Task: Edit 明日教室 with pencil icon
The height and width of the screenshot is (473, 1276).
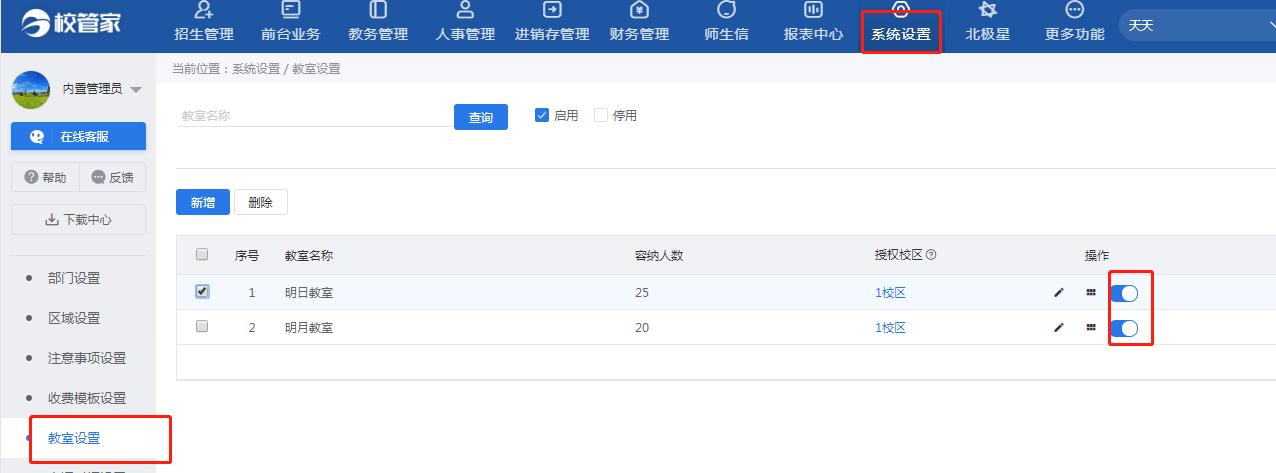Action: coord(1059,293)
